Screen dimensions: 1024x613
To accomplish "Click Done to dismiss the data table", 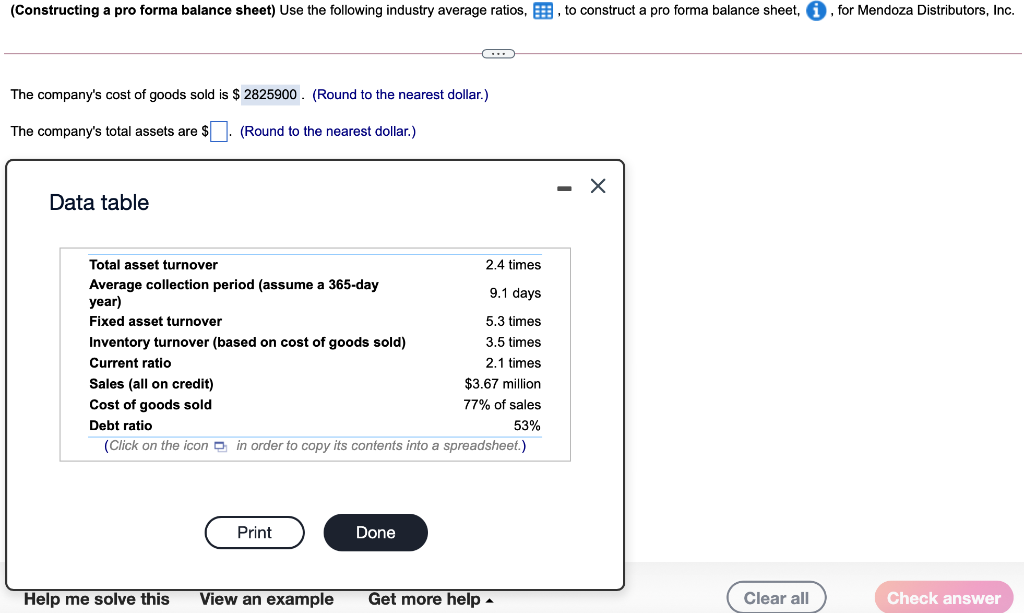I will coord(375,532).
